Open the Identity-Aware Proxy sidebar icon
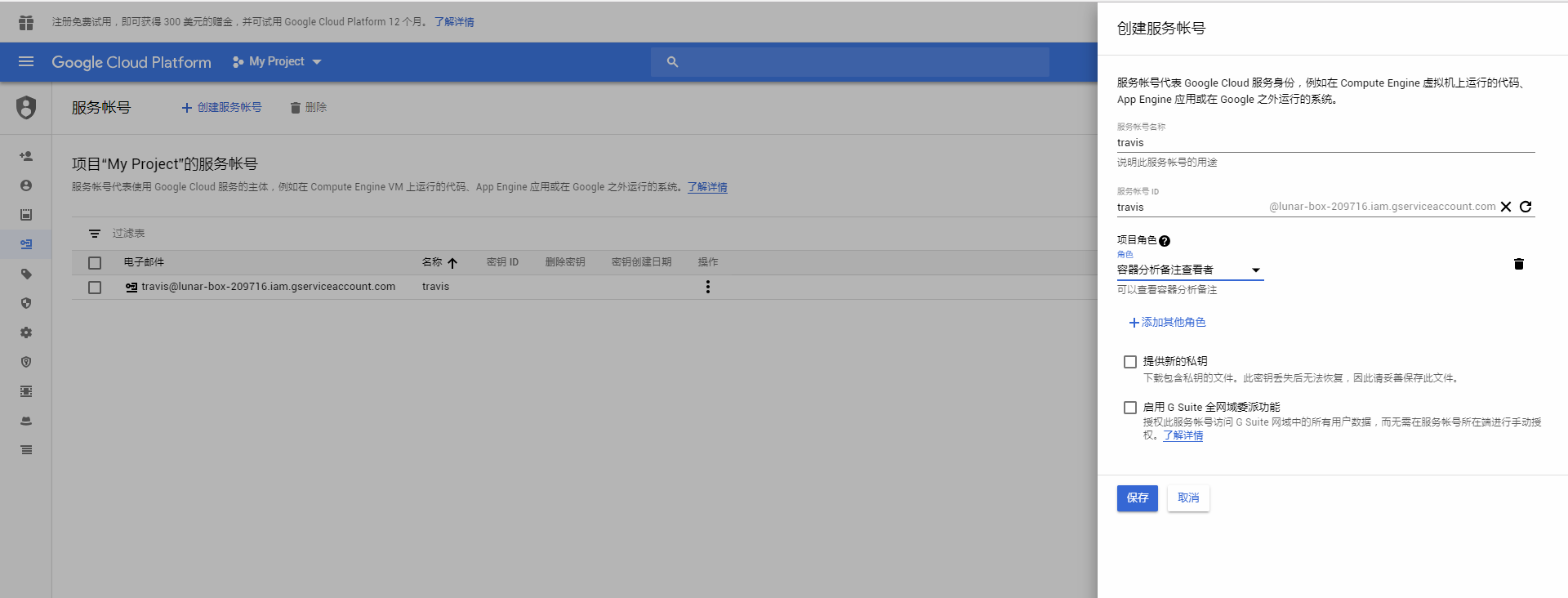1568x598 pixels. [26, 391]
